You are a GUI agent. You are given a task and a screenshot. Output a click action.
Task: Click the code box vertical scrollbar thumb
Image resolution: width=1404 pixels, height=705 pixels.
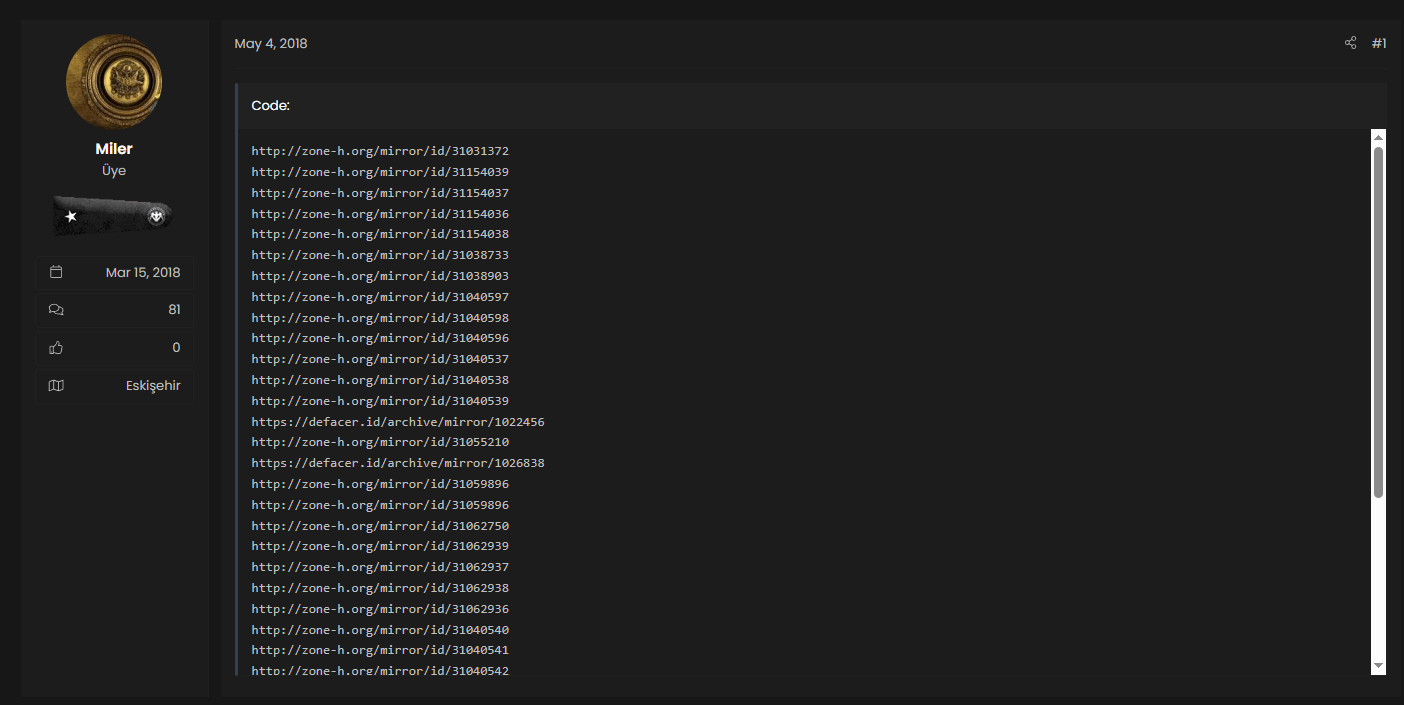coord(1378,320)
